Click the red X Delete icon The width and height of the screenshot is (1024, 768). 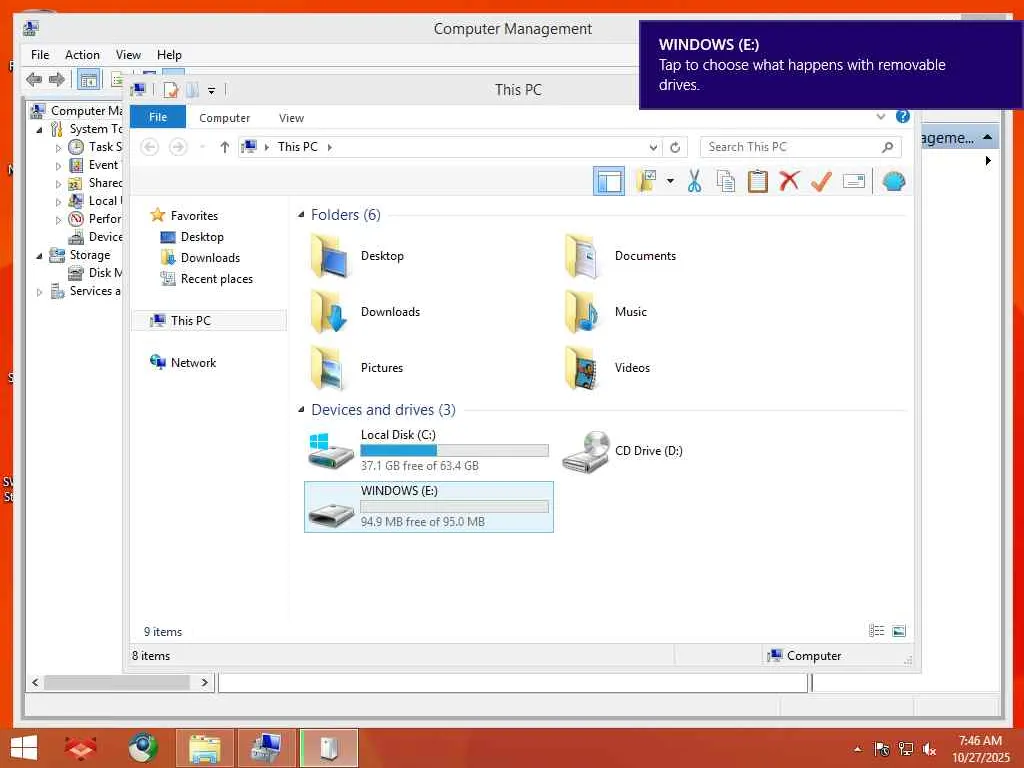pyautogui.click(x=789, y=180)
